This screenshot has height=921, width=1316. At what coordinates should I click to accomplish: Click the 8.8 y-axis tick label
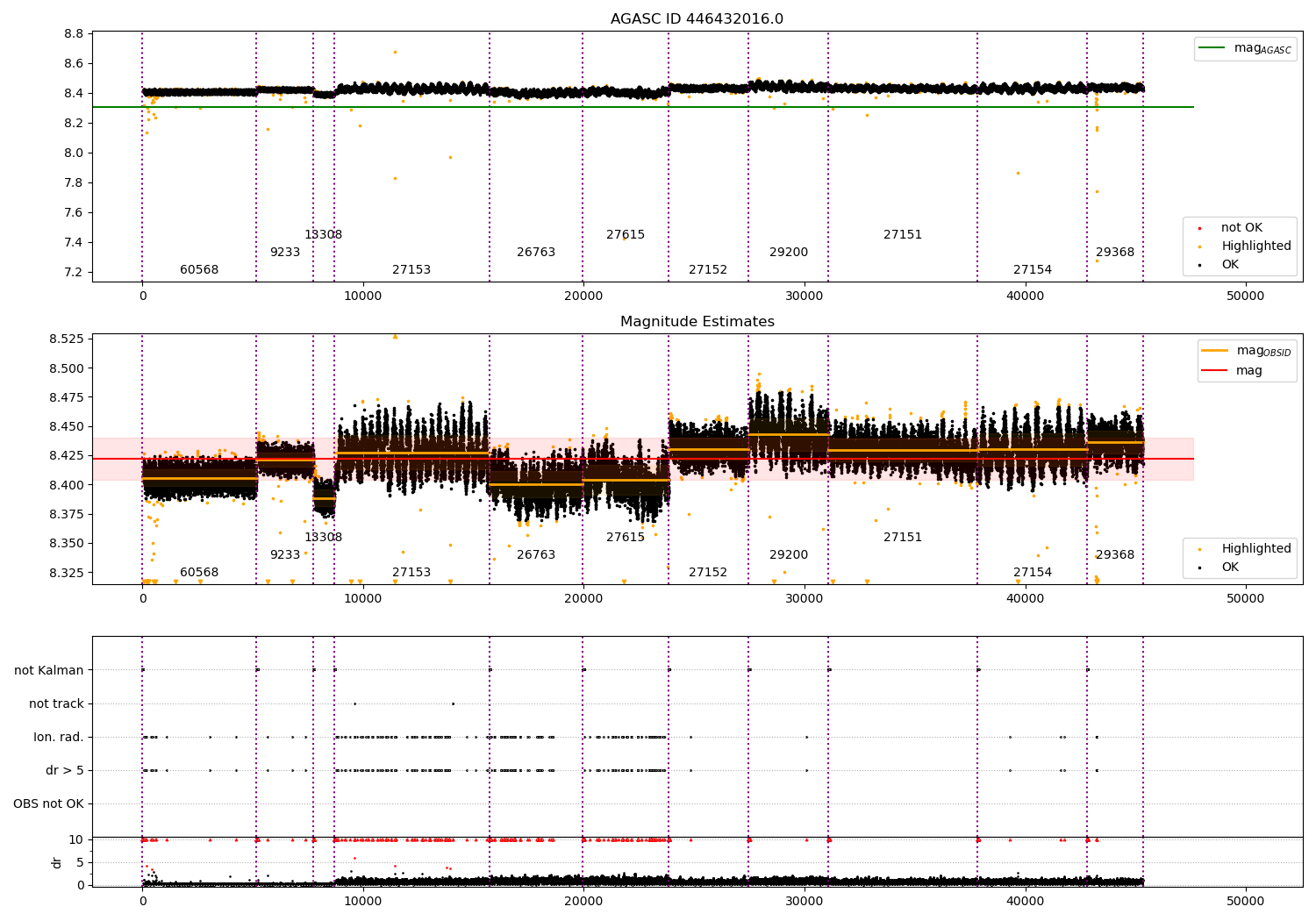(75, 33)
